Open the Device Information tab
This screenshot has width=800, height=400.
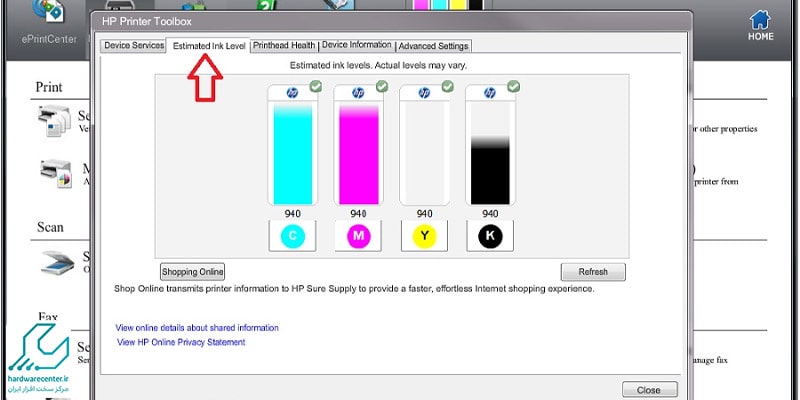coord(357,45)
